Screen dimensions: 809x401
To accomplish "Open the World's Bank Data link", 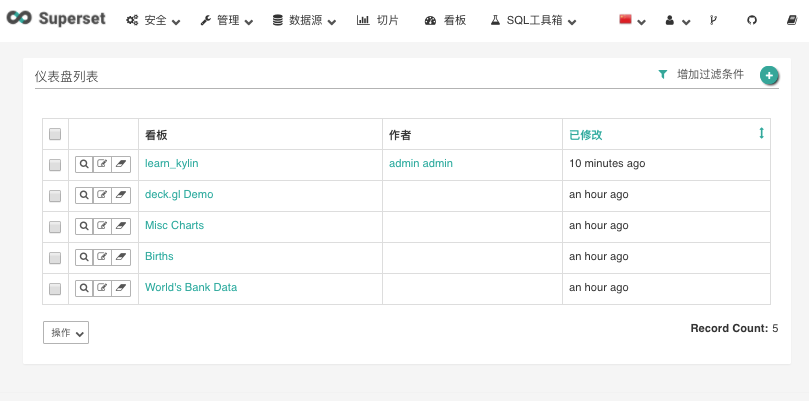I will 191,287.
